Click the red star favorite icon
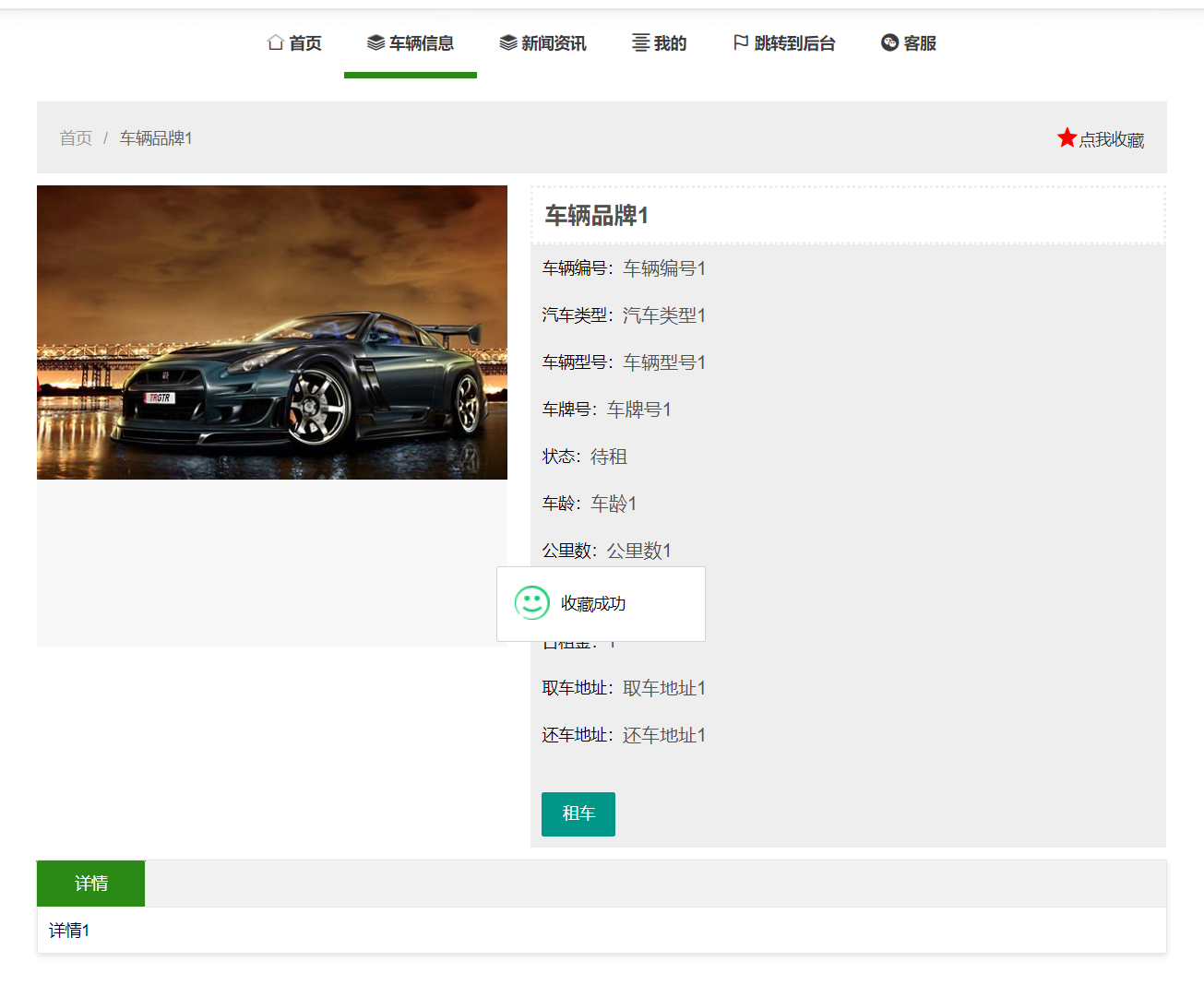 point(1067,137)
